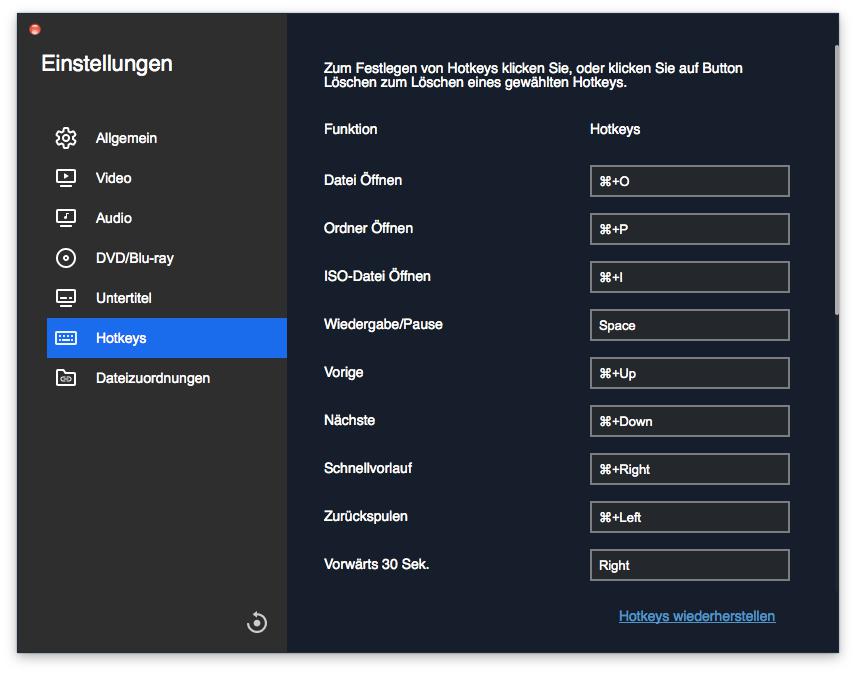The width and height of the screenshot is (856, 674).
Task: Open the Allgemein settings tab
Action: (126, 138)
